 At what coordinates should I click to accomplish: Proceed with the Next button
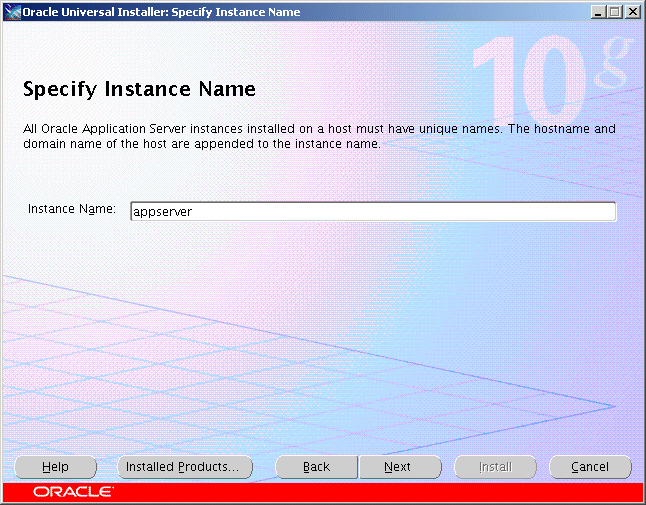click(400, 467)
